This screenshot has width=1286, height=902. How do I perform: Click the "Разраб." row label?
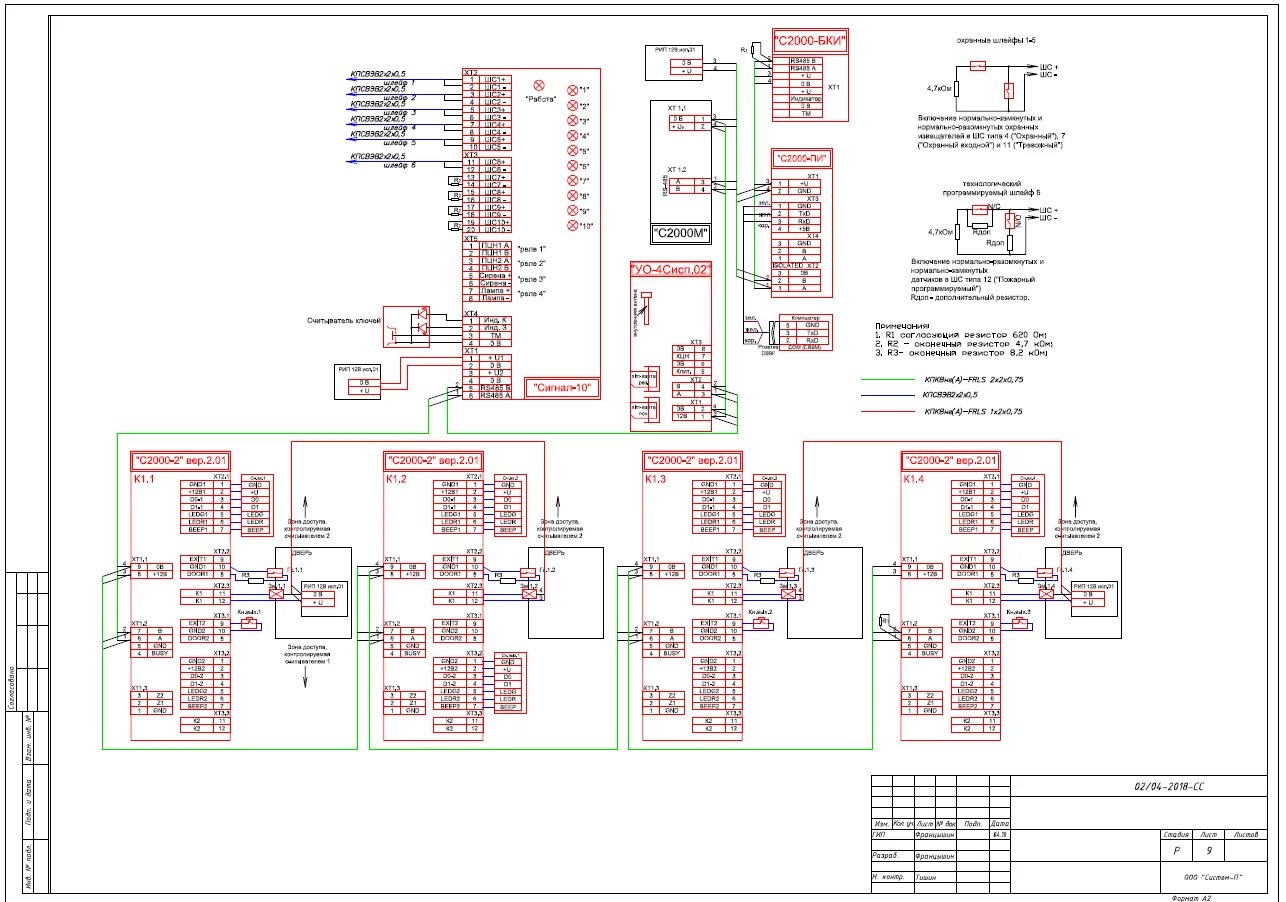point(884,856)
